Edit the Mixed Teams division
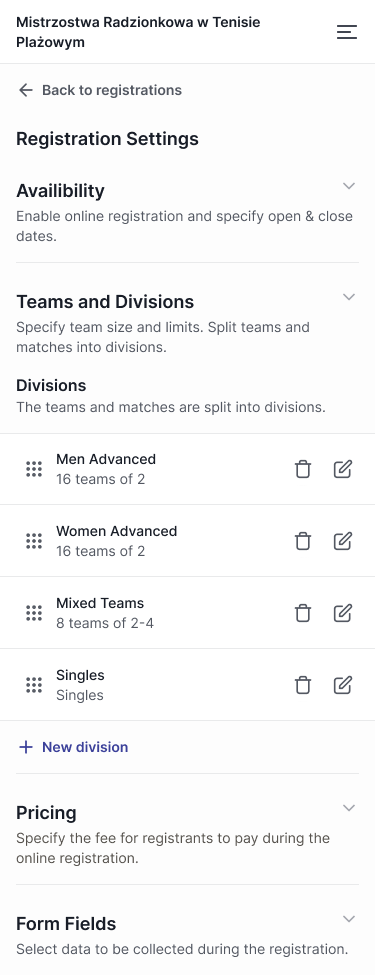 (x=343, y=613)
